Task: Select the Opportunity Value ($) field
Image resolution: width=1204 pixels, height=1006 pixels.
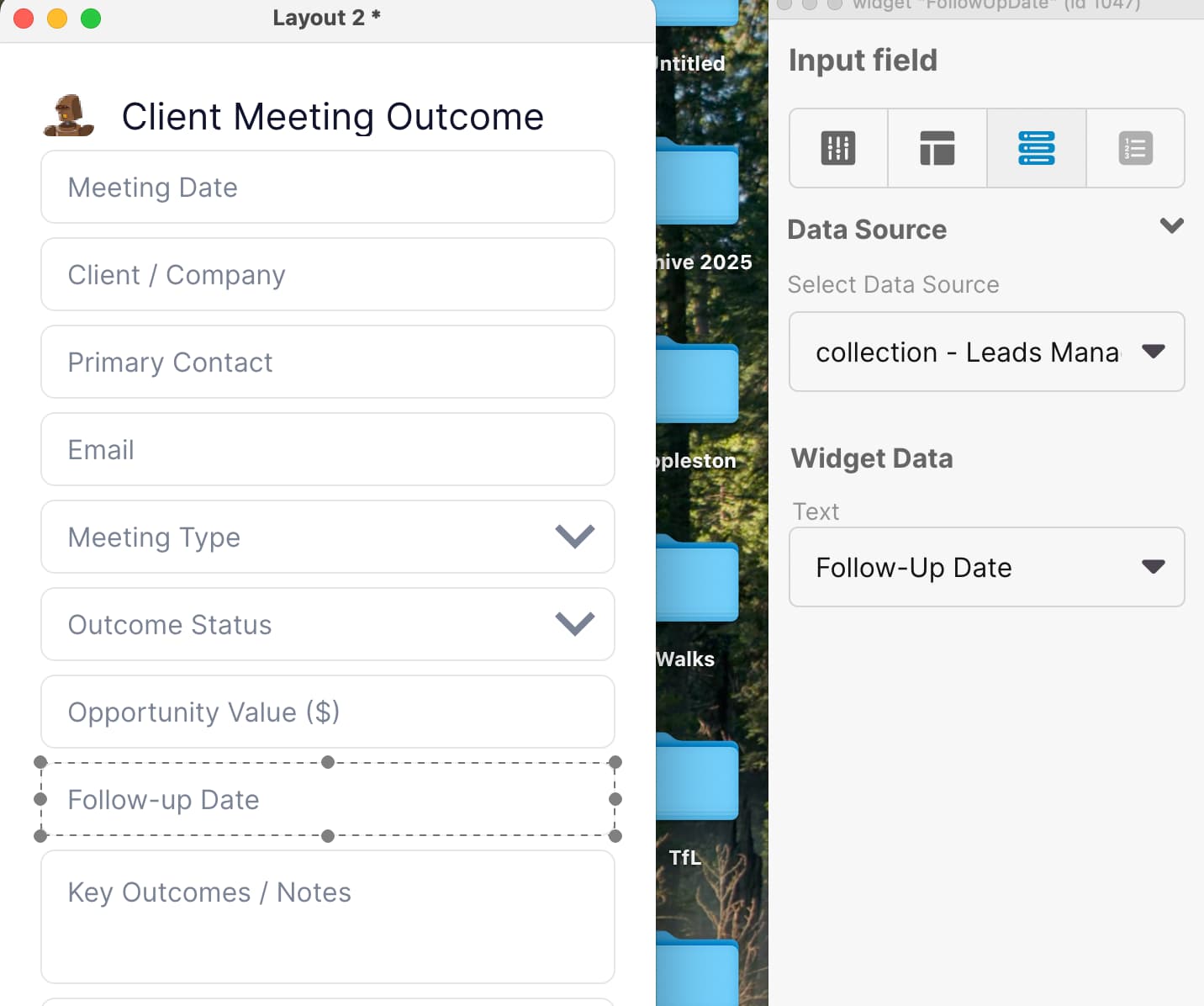Action: (328, 712)
